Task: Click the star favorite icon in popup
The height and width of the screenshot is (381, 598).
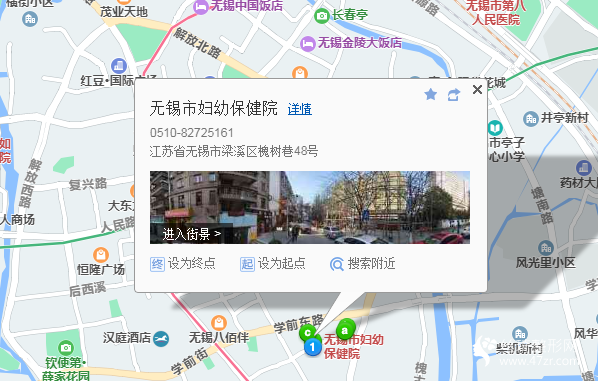Action: [431, 94]
